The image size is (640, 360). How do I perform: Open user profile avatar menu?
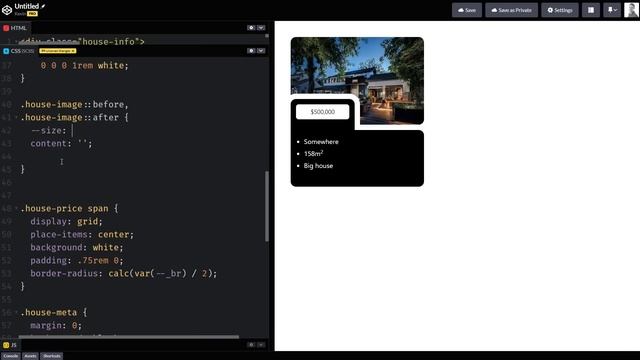click(631, 10)
